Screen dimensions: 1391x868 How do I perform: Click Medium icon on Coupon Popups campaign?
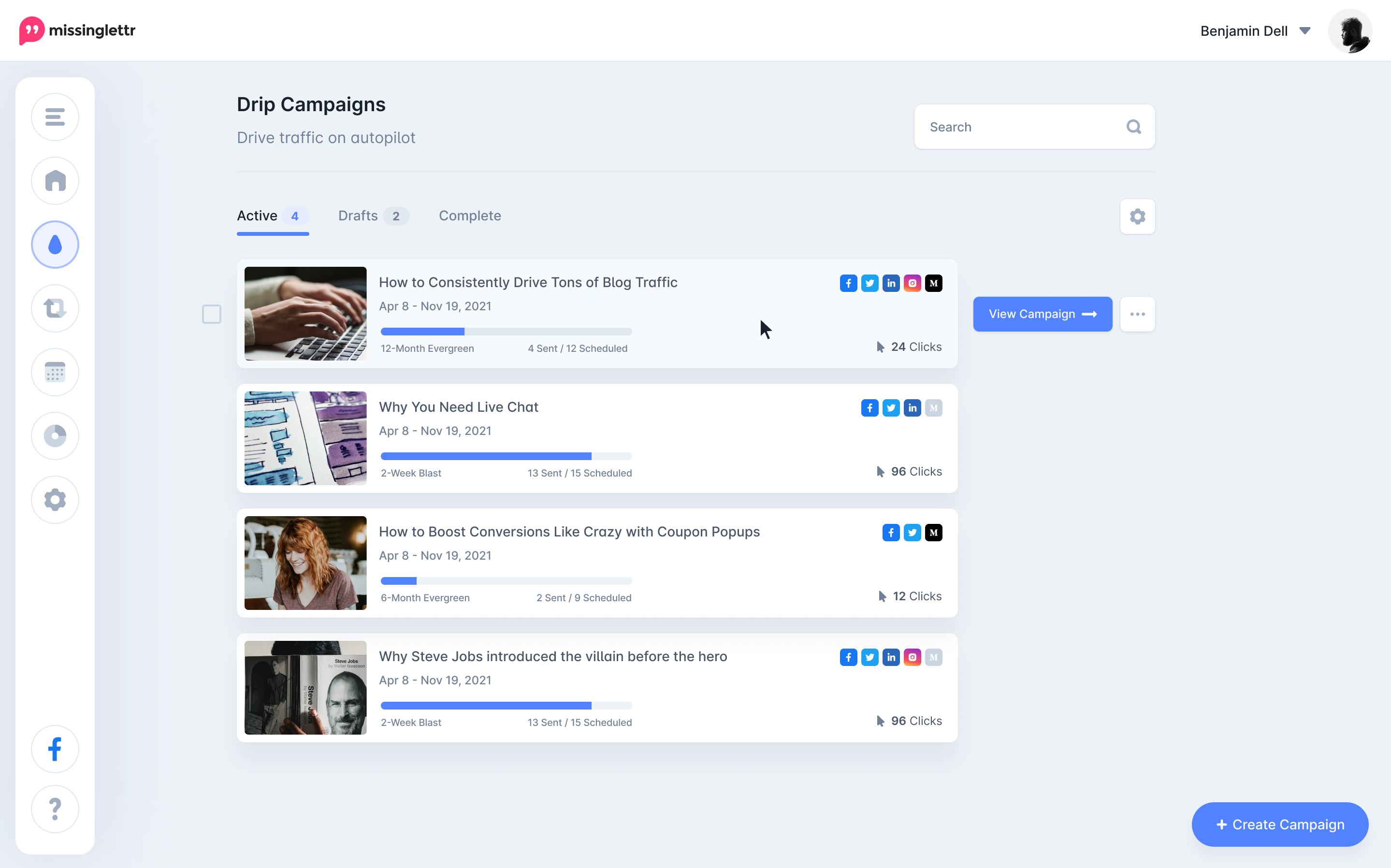933,532
